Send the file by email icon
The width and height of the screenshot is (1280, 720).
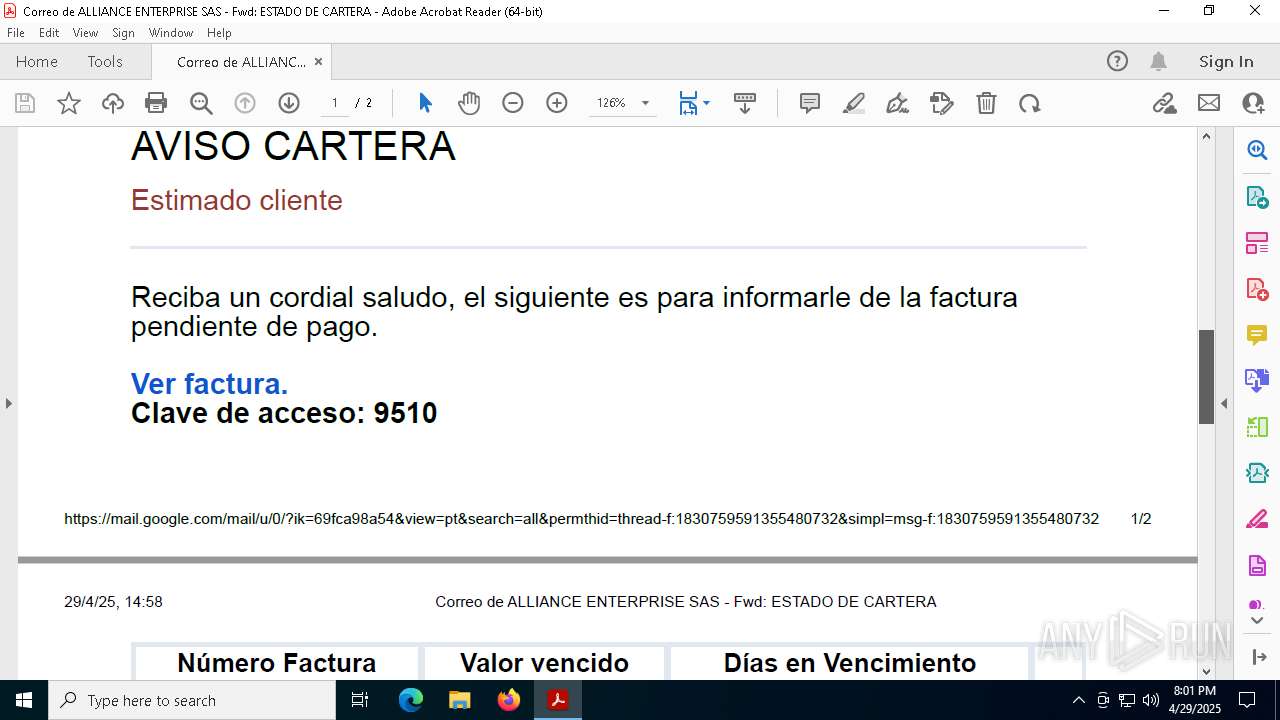[x=1209, y=103]
